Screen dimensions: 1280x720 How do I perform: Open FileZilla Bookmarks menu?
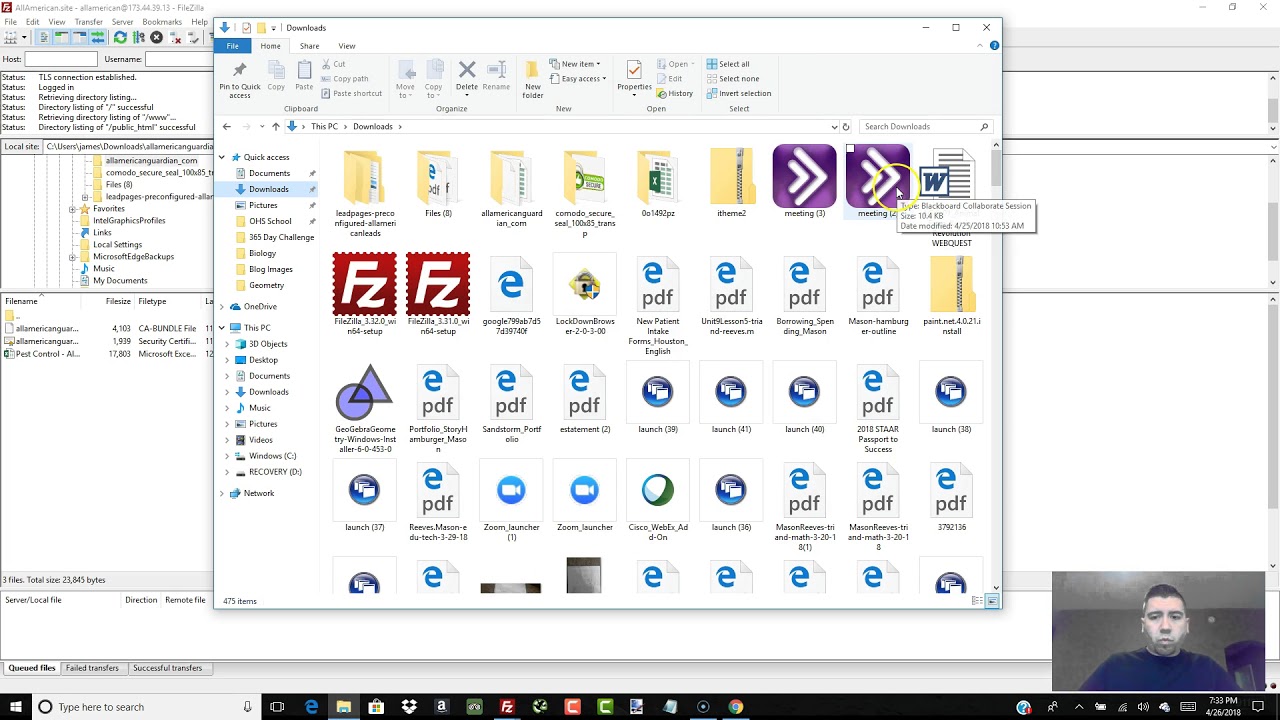pyautogui.click(x=162, y=22)
